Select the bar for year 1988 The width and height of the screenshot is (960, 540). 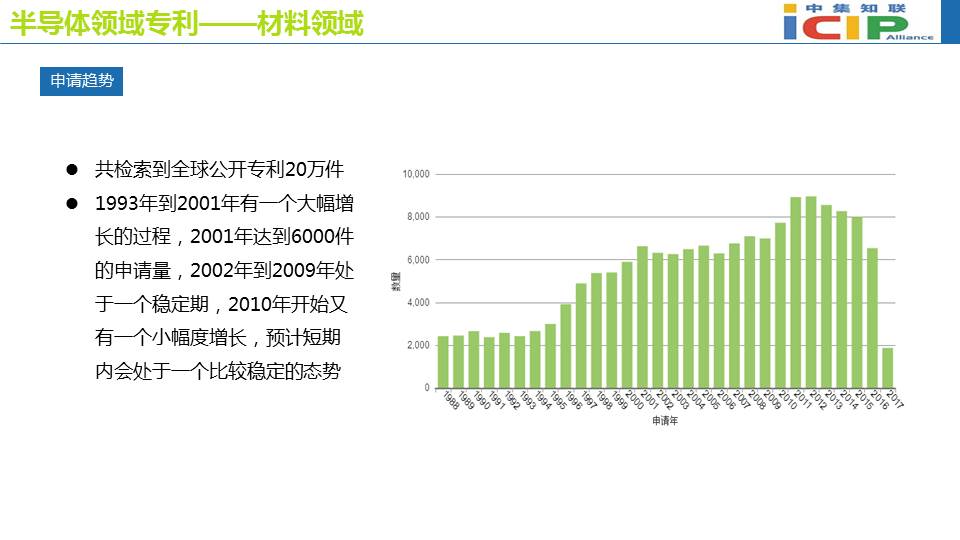[443, 362]
